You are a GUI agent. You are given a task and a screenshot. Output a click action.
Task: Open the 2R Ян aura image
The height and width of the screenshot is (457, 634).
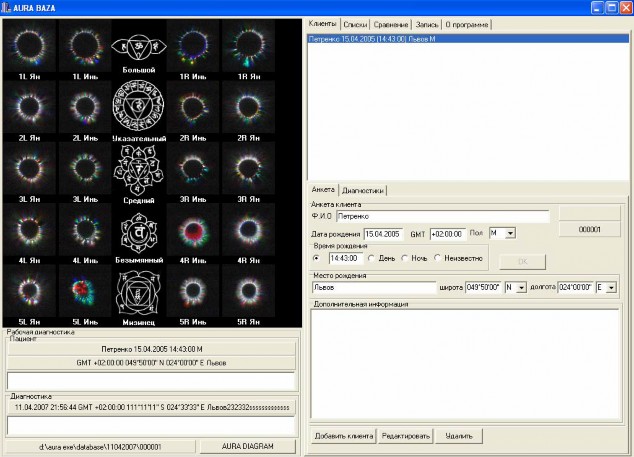pyautogui.click(x=248, y=107)
